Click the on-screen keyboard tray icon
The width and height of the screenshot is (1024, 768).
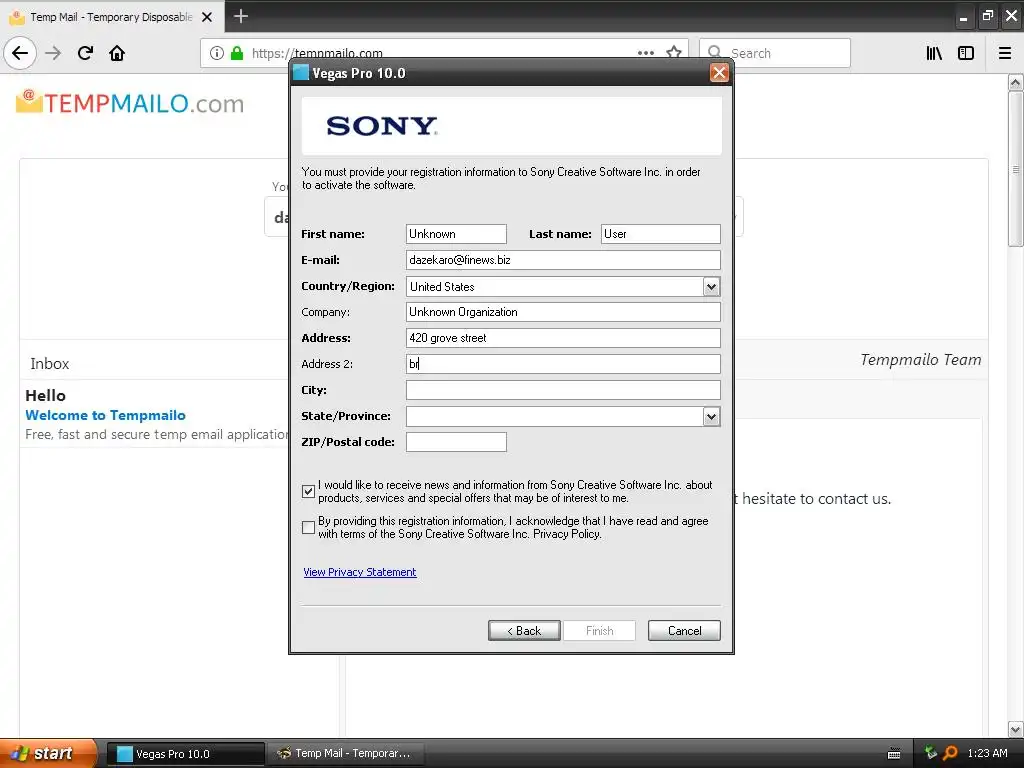click(894, 754)
